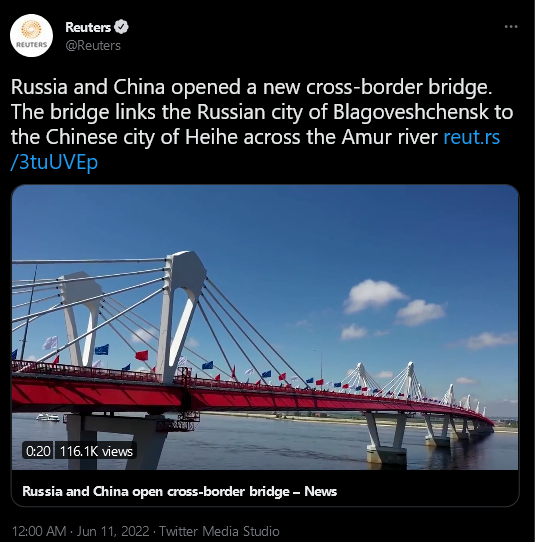The height and width of the screenshot is (542, 535).
Task: Open the three-dot more options menu
Action: tap(511, 27)
